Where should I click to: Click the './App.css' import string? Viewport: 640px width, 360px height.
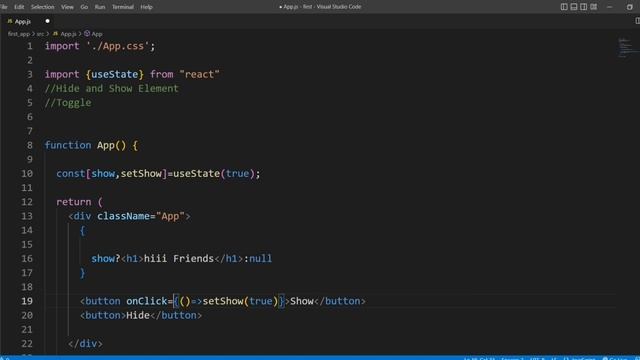(x=118, y=46)
